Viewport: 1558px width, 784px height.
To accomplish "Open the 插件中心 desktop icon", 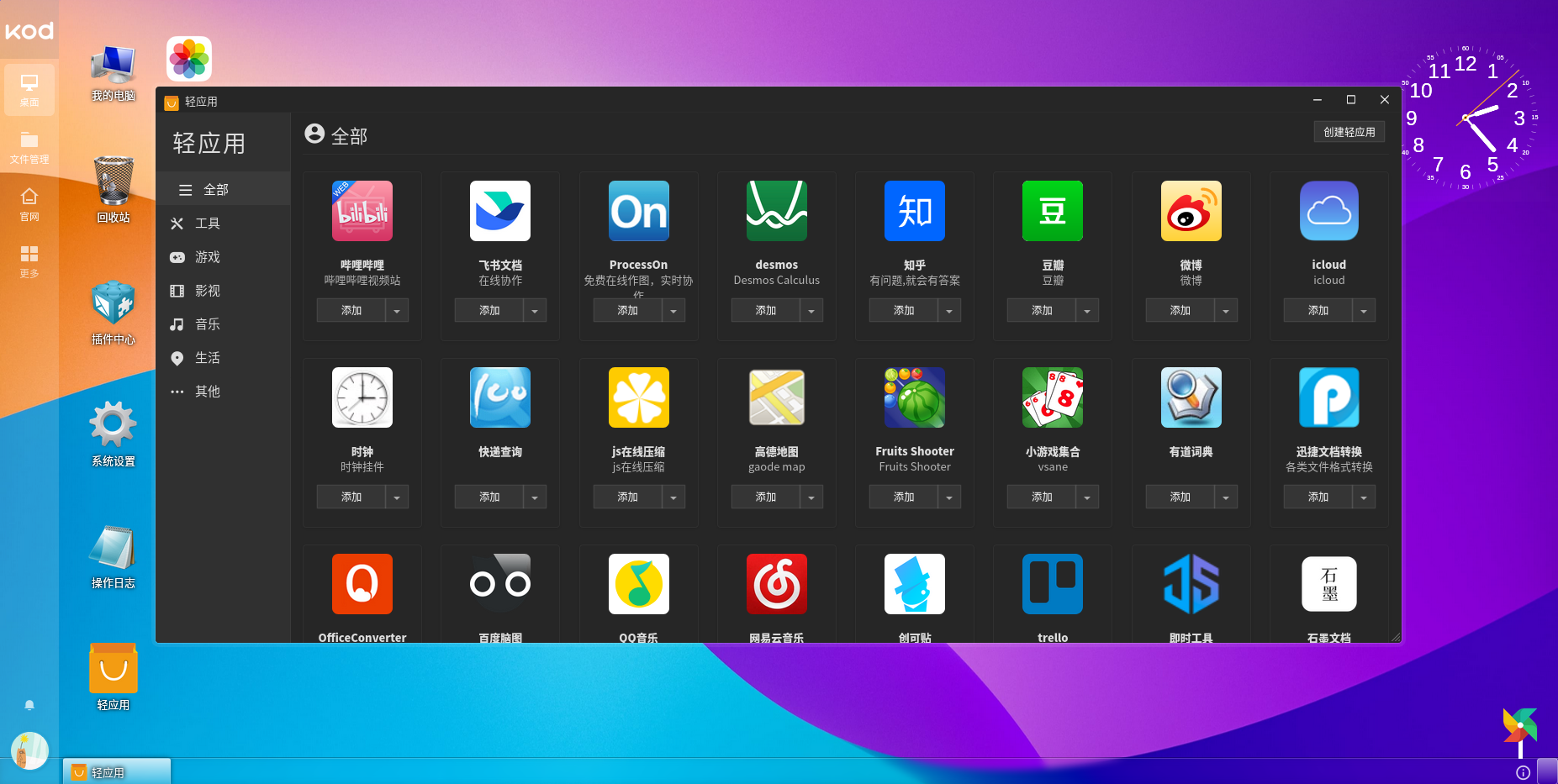I will point(114,303).
